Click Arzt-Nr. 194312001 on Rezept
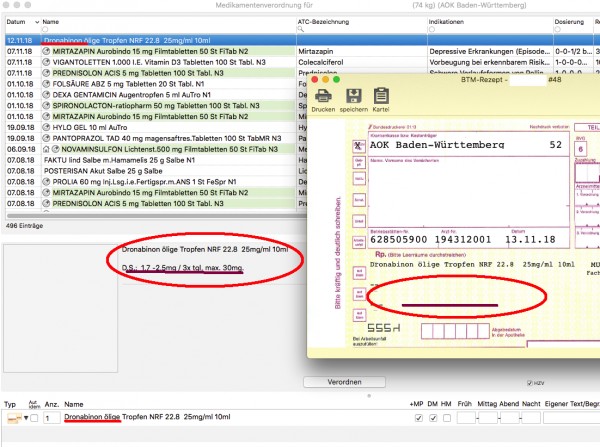The image size is (600, 447). [463, 240]
